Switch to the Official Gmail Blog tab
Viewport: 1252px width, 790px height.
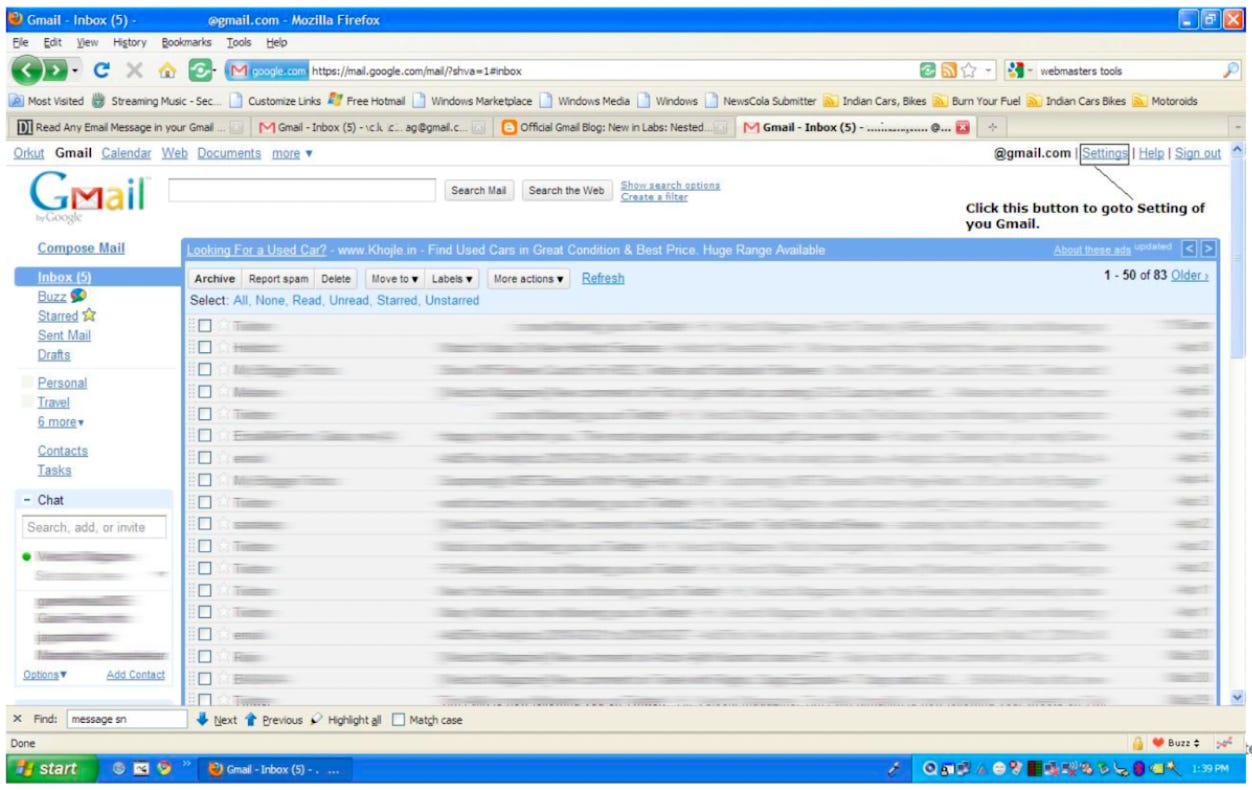click(612, 128)
